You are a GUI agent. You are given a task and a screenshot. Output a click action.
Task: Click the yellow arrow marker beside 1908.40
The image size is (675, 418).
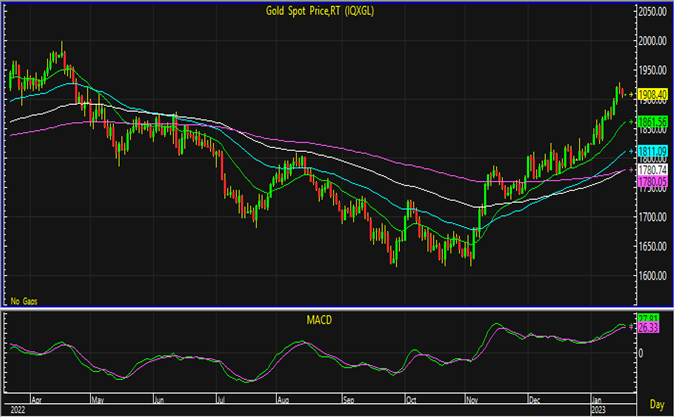pyautogui.click(x=629, y=94)
